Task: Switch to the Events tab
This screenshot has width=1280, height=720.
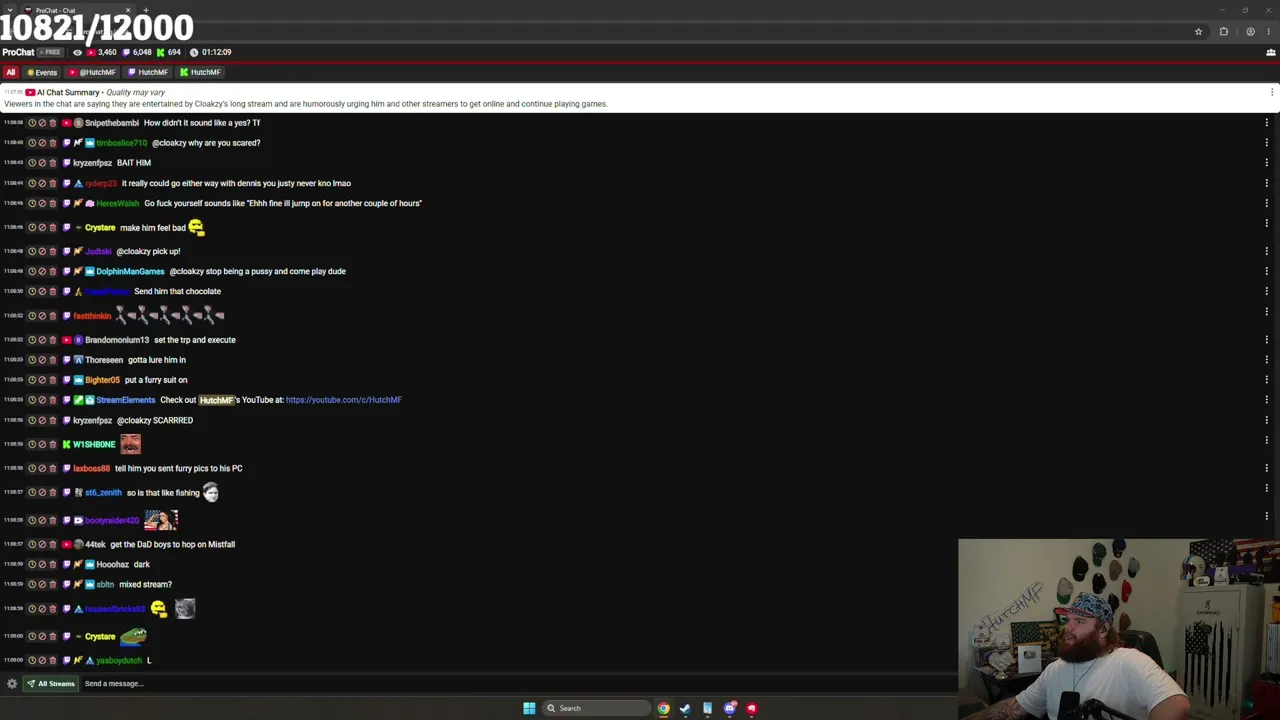Action: coord(42,72)
